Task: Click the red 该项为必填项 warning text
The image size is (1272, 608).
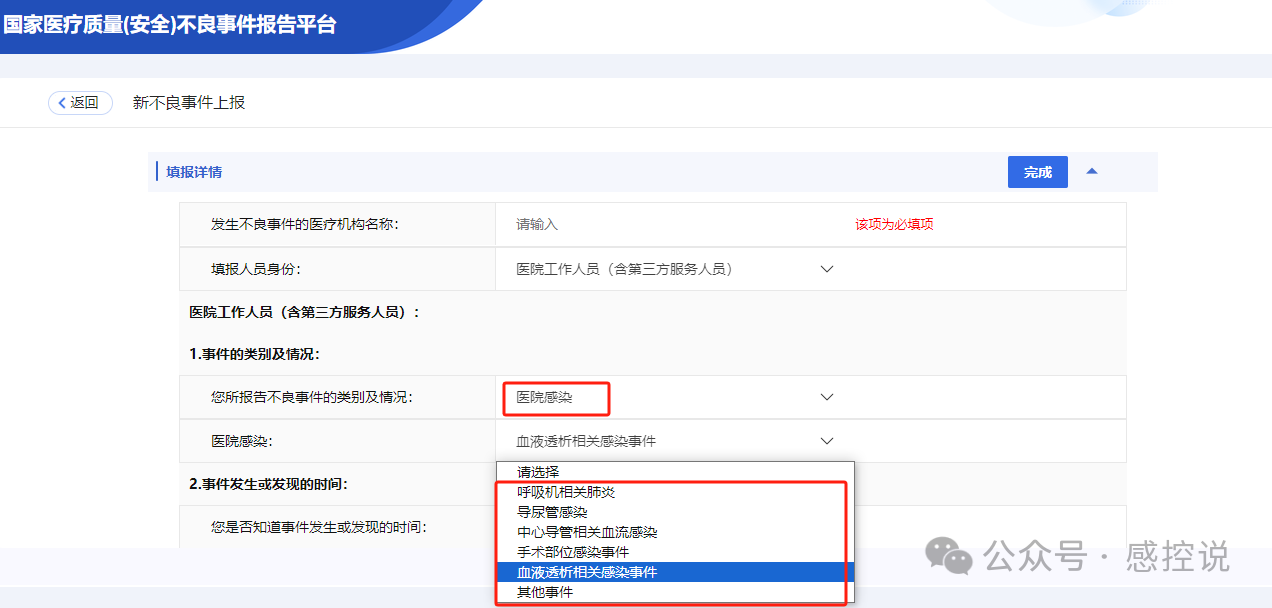Action: [891, 224]
